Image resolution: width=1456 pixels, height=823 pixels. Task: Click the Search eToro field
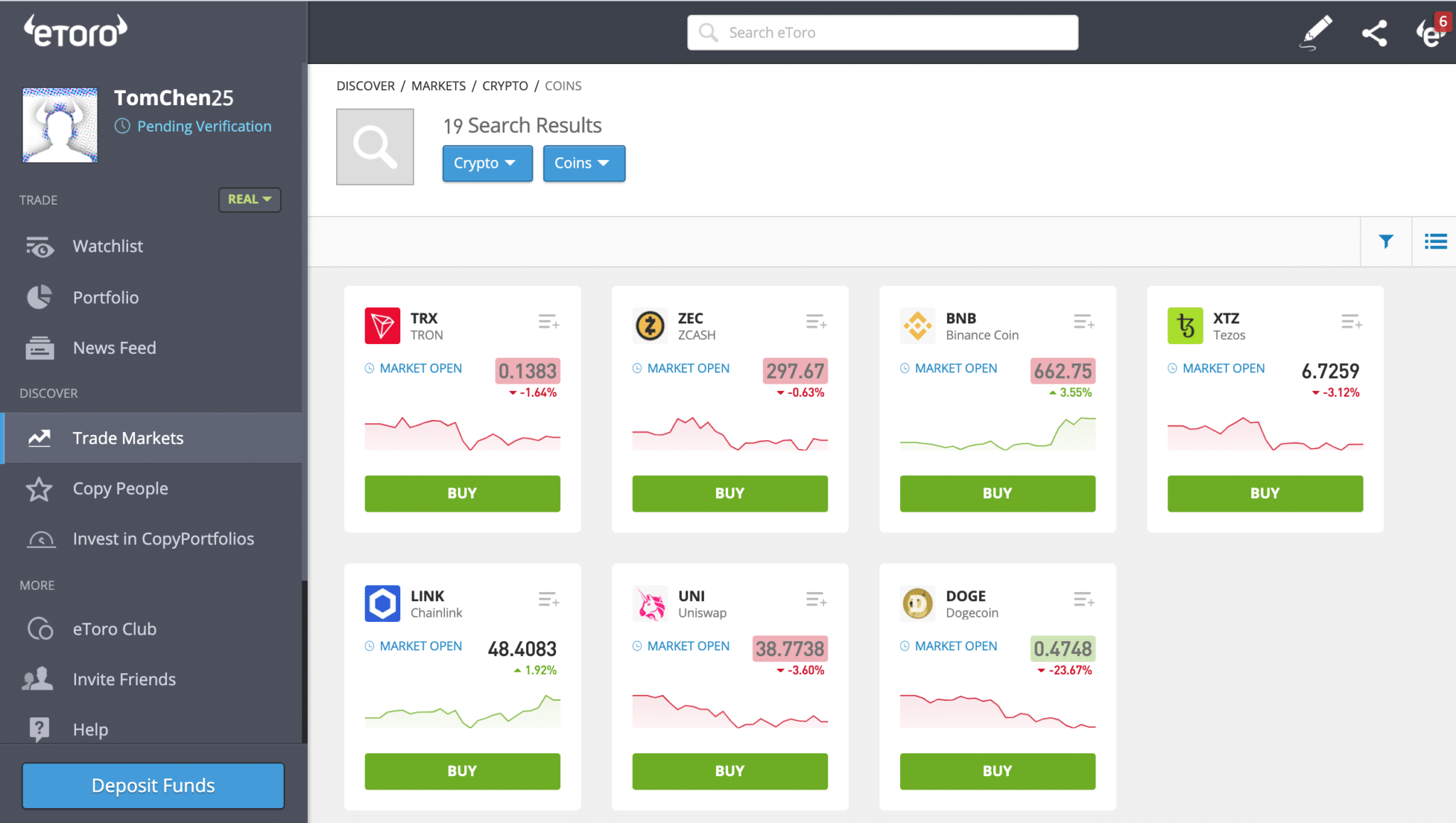pos(882,33)
